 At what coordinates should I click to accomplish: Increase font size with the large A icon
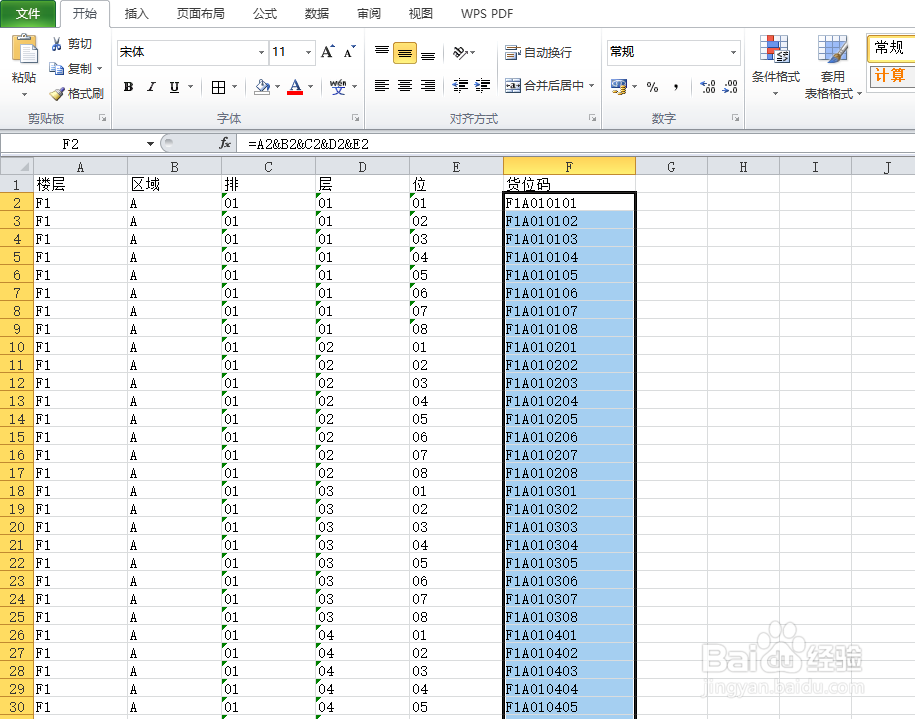[x=328, y=52]
